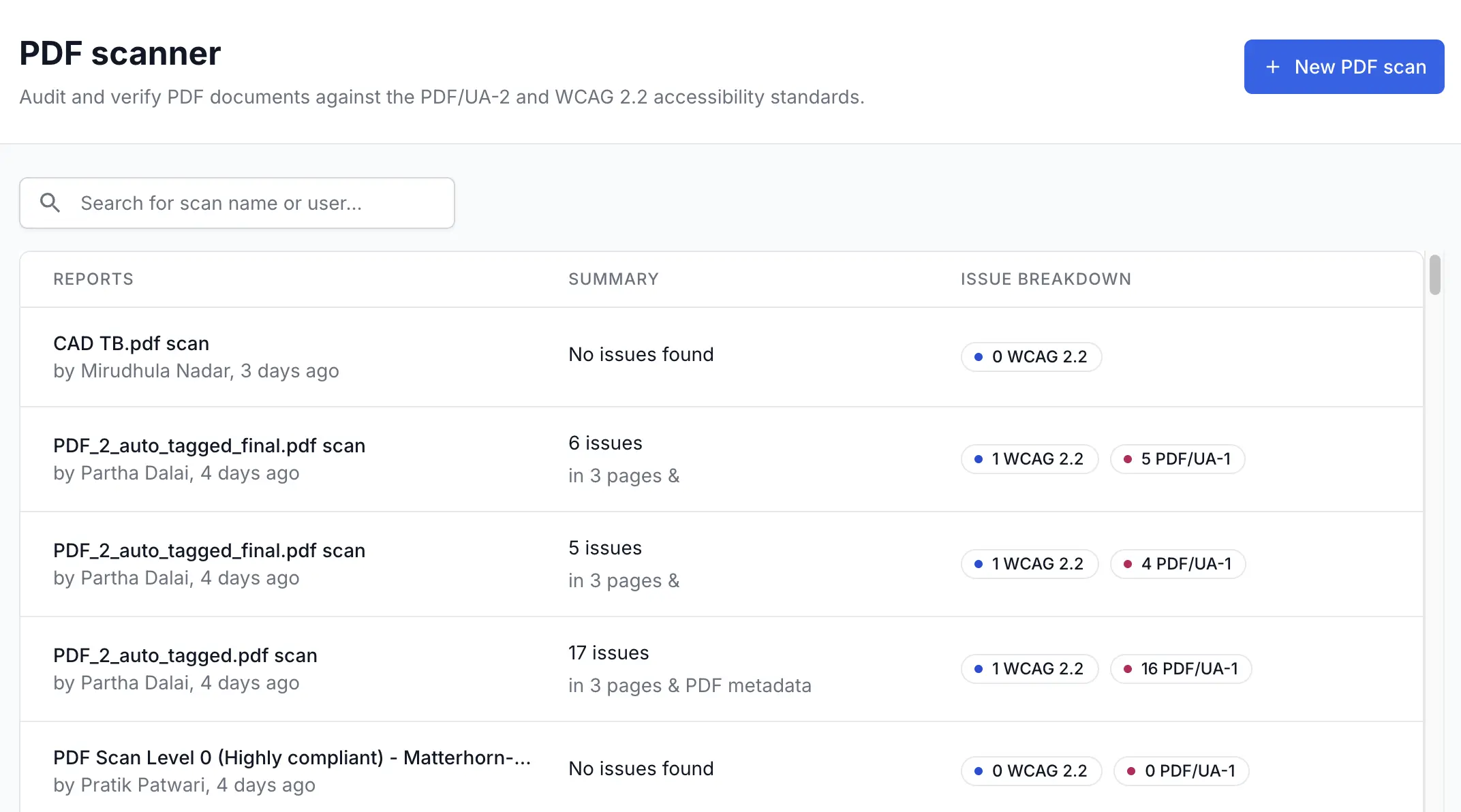
Task: Open the Matterhorn highly compliant scan report
Action: tap(292, 758)
